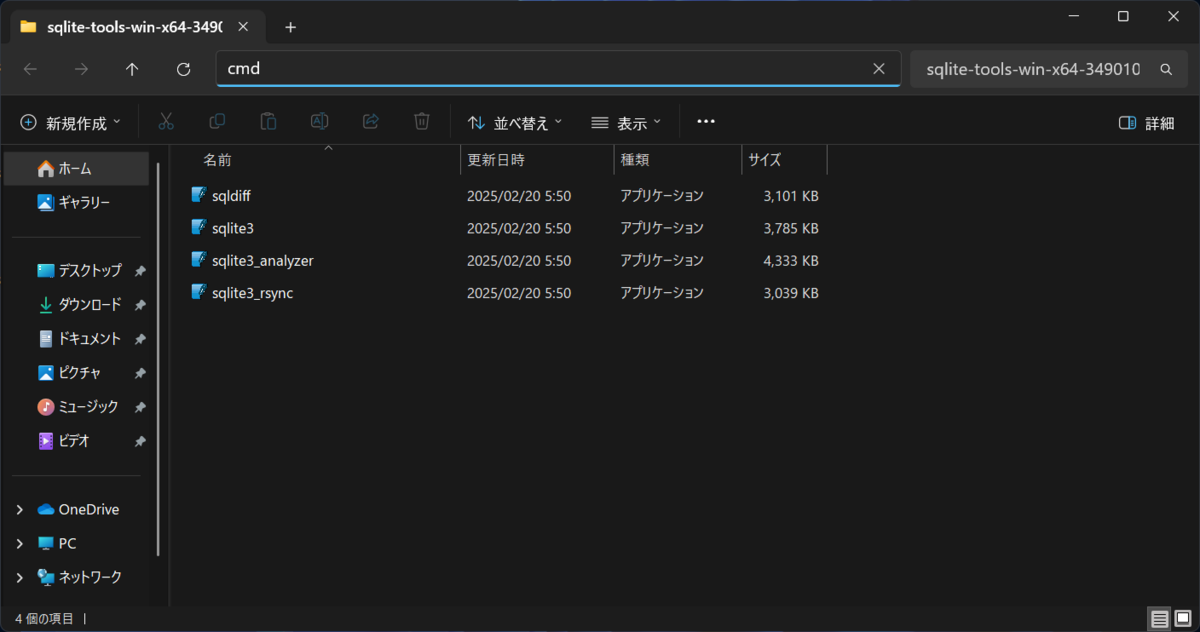
Task: Select ホーム in the navigation pane
Action: pyautogui.click(x=78, y=169)
